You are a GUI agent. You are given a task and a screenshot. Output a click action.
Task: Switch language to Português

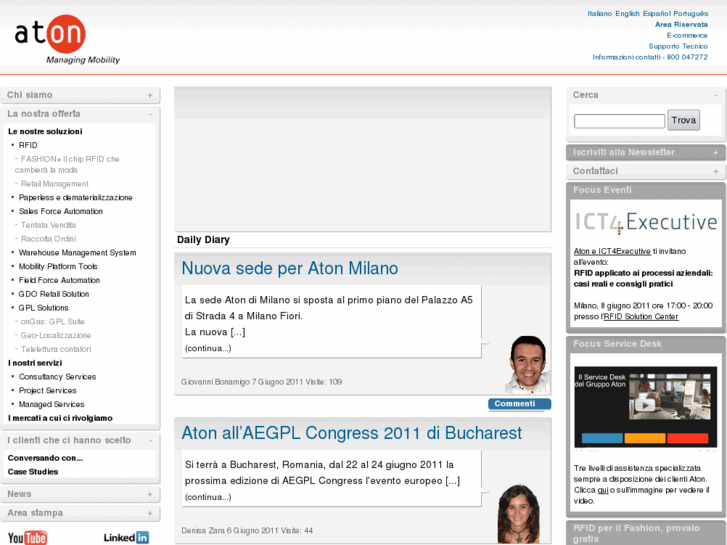pos(690,13)
